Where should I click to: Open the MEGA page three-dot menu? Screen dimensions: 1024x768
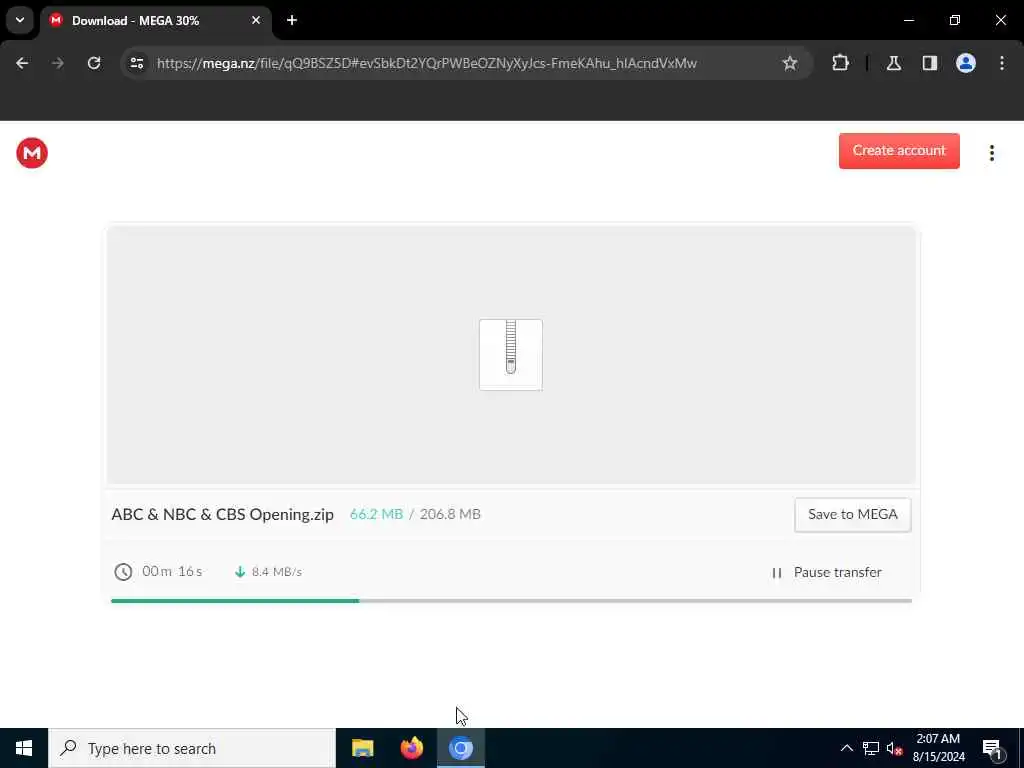(x=991, y=153)
